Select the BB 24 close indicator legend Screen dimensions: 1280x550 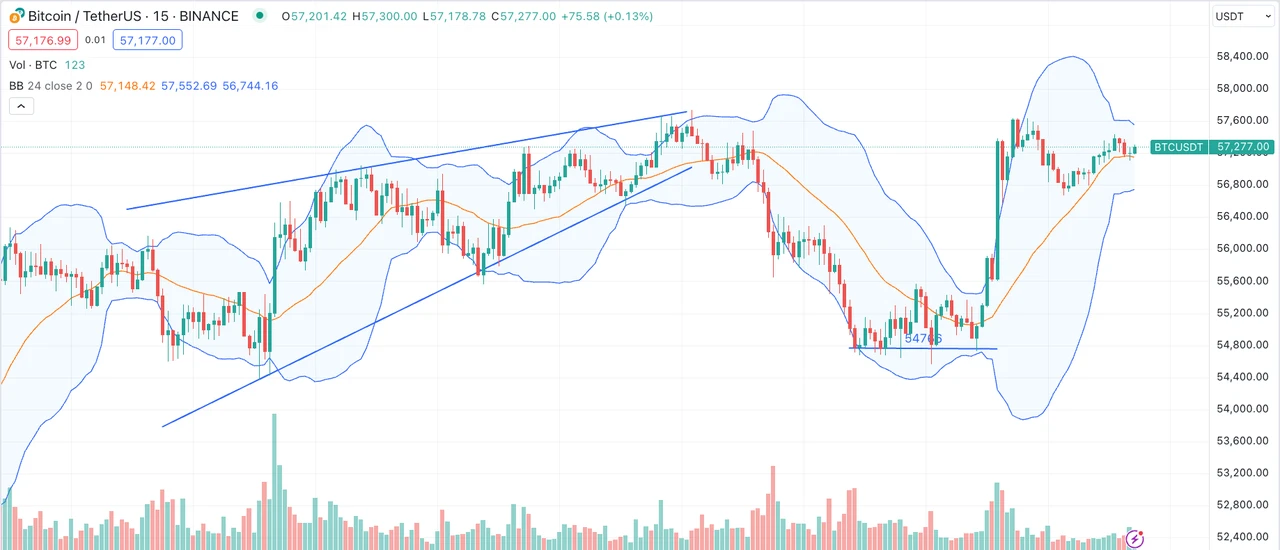pos(50,86)
